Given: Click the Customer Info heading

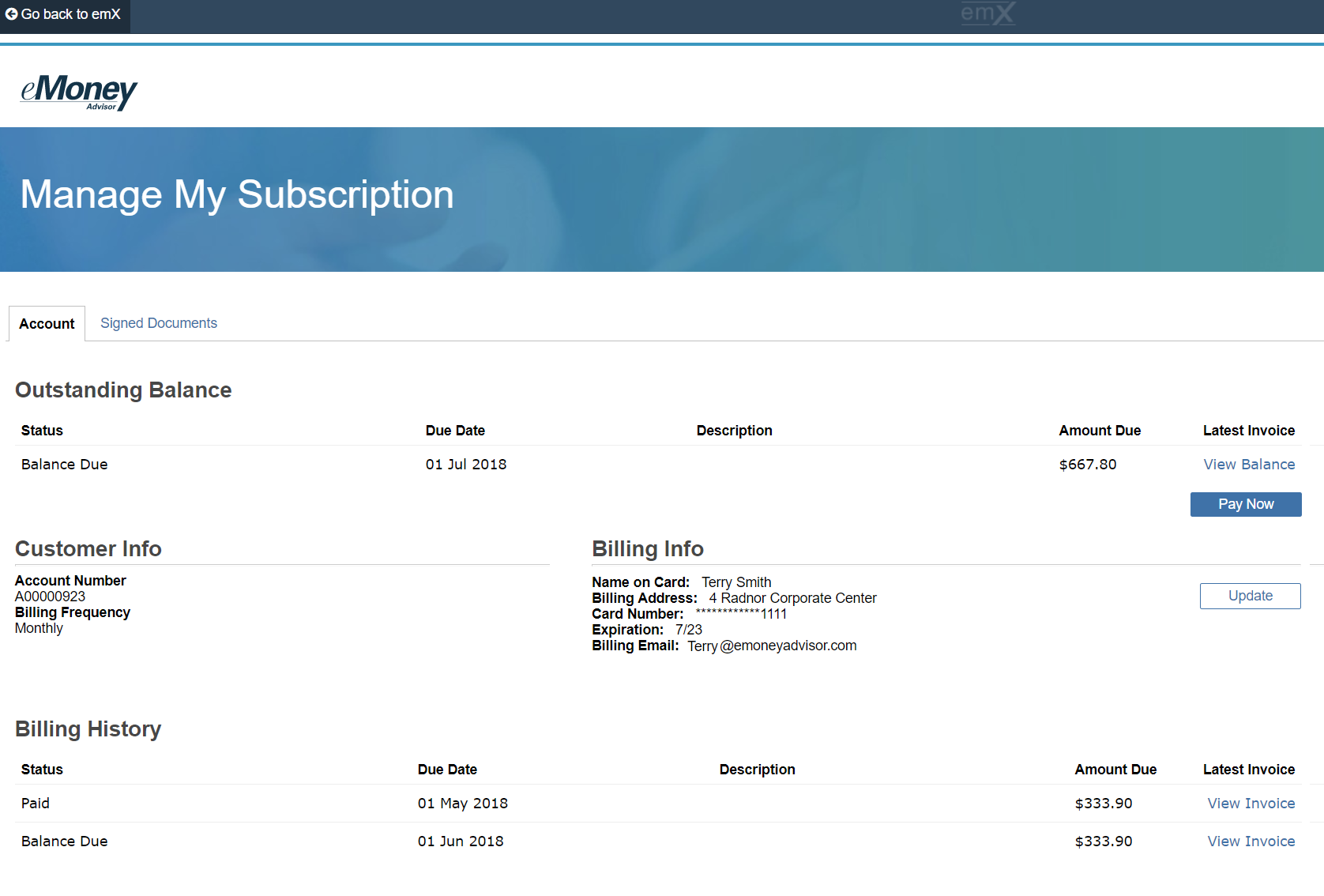Looking at the screenshot, I should pyautogui.click(x=88, y=549).
